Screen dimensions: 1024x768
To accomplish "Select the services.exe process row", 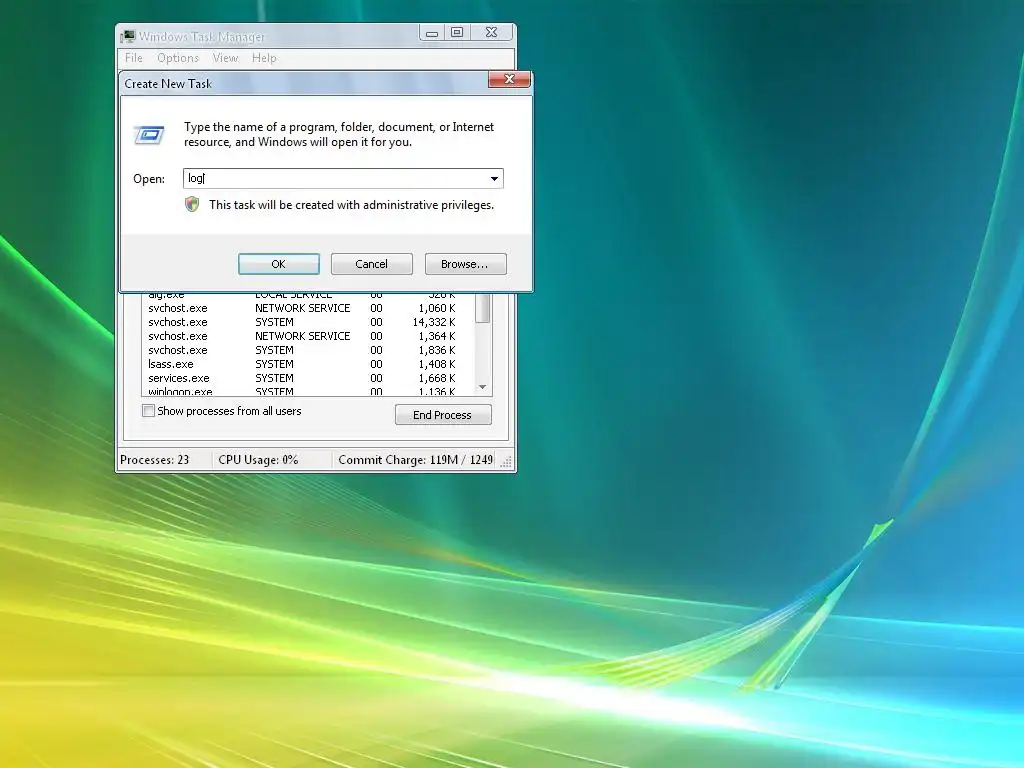I will coord(308,378).
